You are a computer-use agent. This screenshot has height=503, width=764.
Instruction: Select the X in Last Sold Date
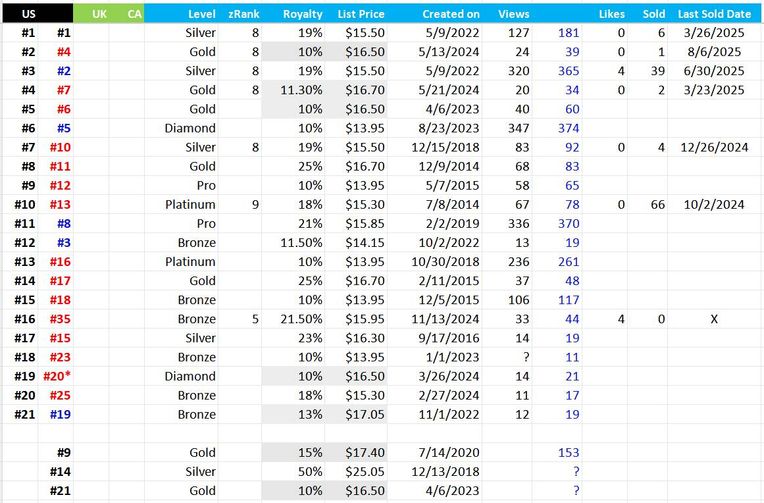click(x=713, y=319)
